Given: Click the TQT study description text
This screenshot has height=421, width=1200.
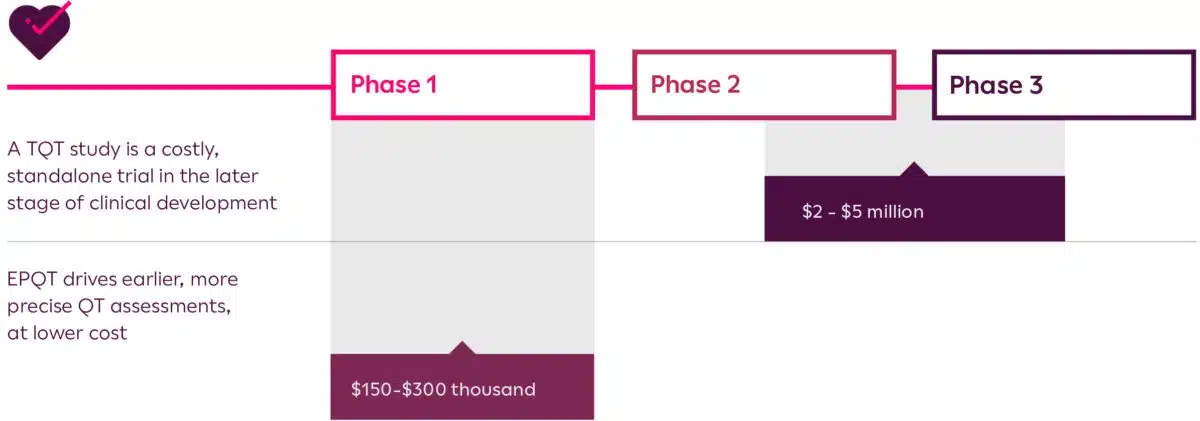Looking at the screenshot, I should pos(142,176).
